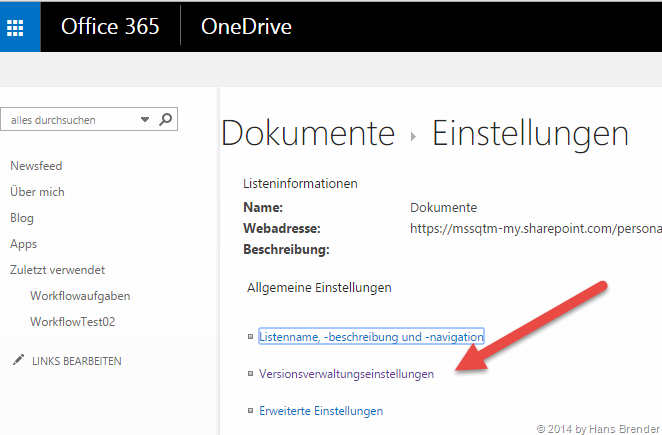Select 'Über mich' in the sidebar

[37, 192]
